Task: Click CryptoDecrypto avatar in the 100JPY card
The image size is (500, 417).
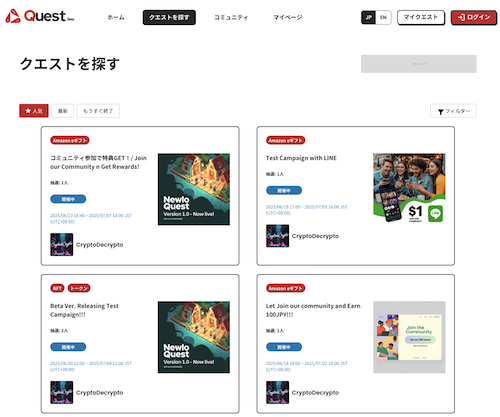Action: pyautogui.click(x=277, y=392)
